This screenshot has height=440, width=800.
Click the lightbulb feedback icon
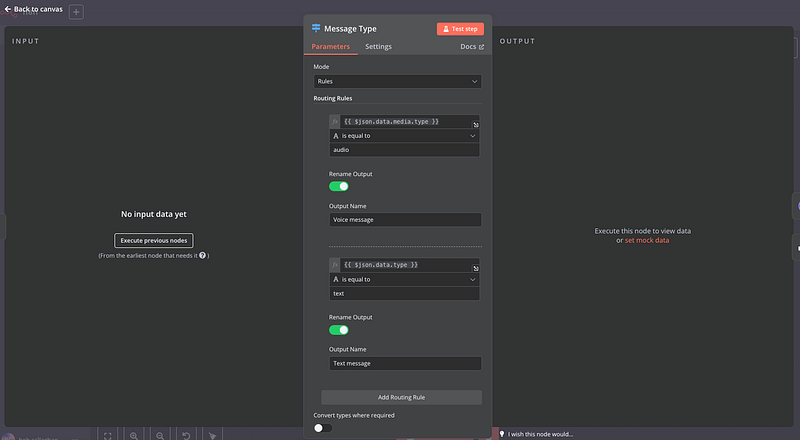point(502,434)
